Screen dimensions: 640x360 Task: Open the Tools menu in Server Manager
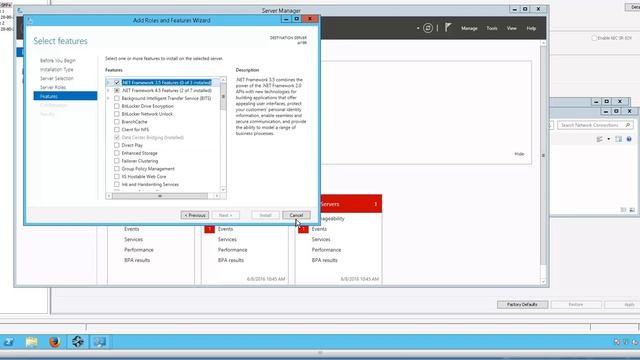[x=491, y=29]
